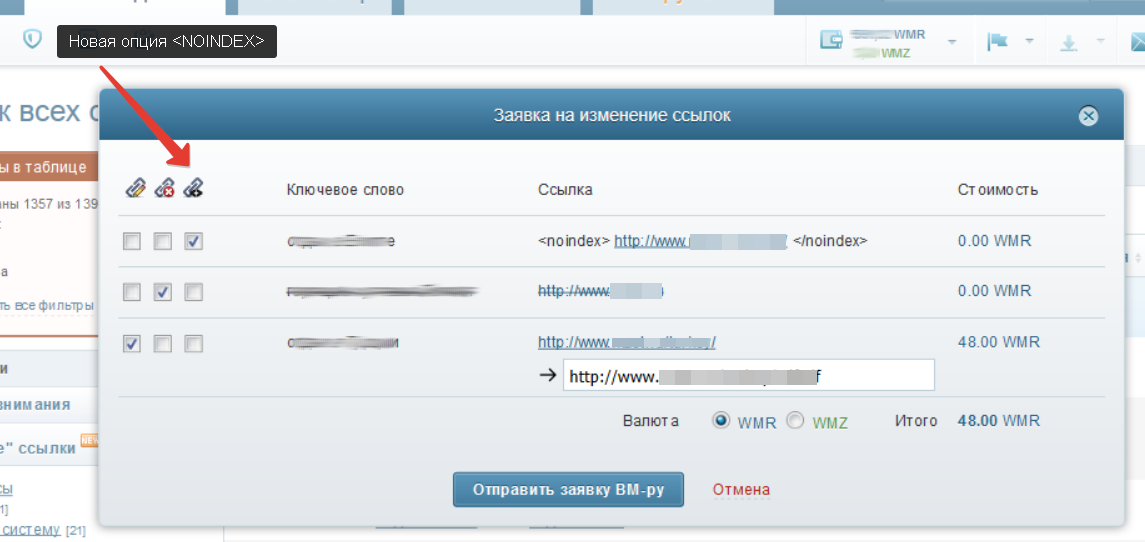1145x542 pixels.
Task: Select WMR currency radio button
Action: 721,421
